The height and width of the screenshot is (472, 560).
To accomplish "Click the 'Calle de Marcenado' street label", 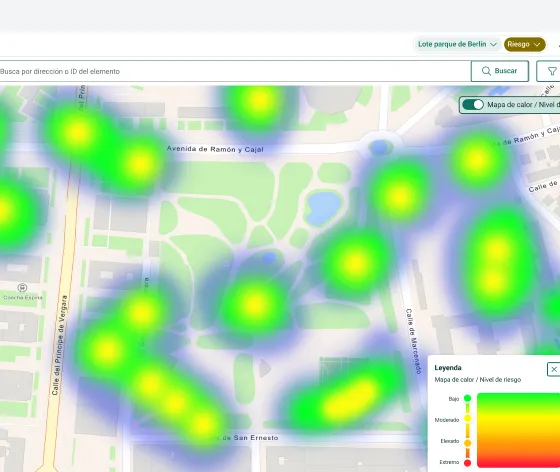I will pyautogui.click(x=413, y=341).
